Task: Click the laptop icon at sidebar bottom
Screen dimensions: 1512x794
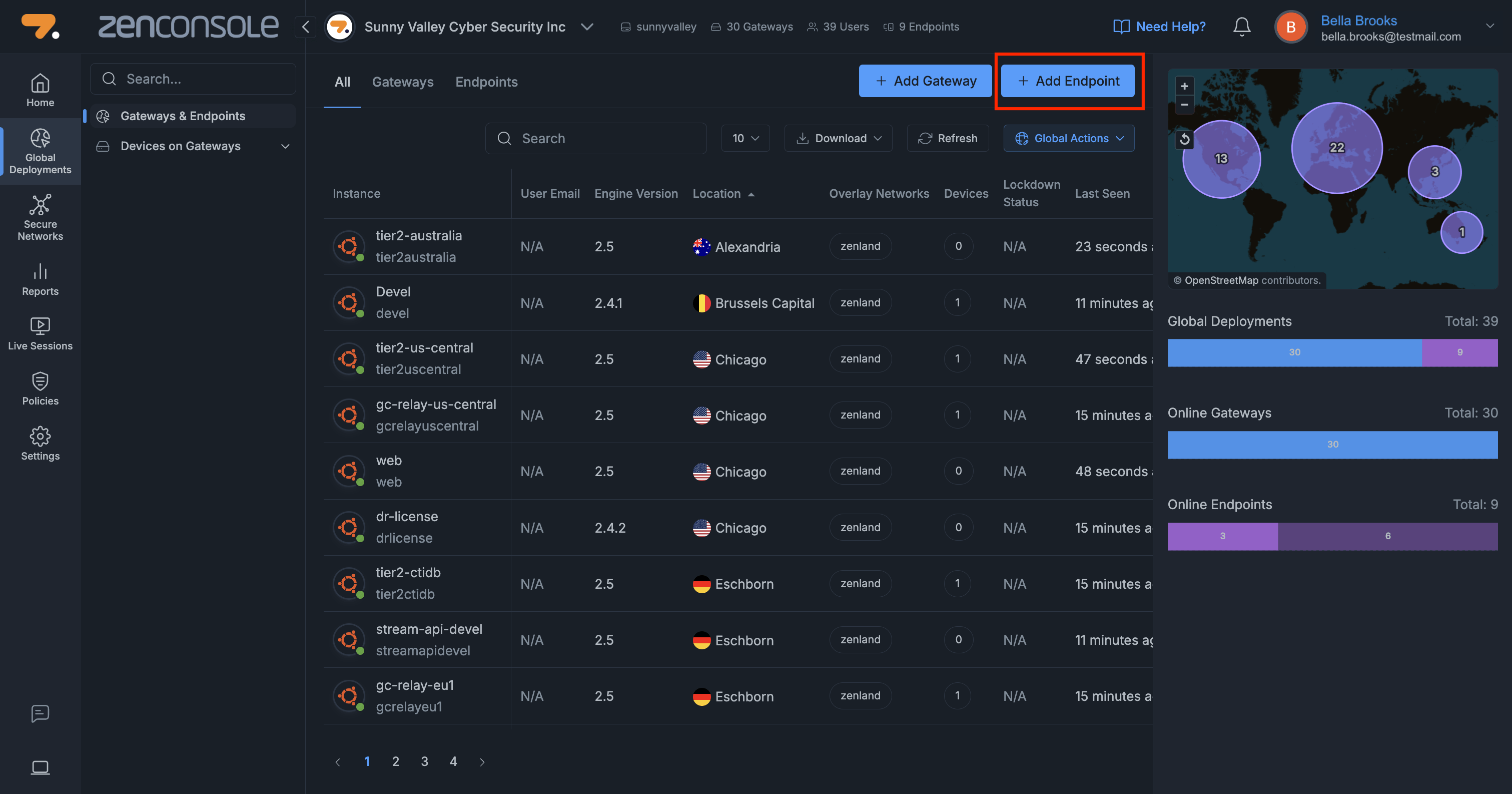Action: 40,767
